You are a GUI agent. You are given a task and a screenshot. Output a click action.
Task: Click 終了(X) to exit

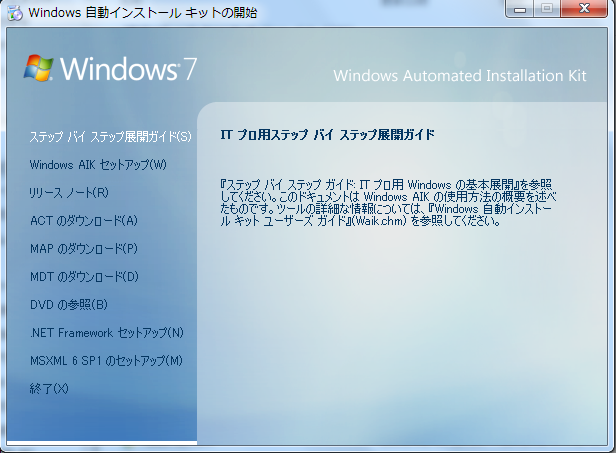49,389
